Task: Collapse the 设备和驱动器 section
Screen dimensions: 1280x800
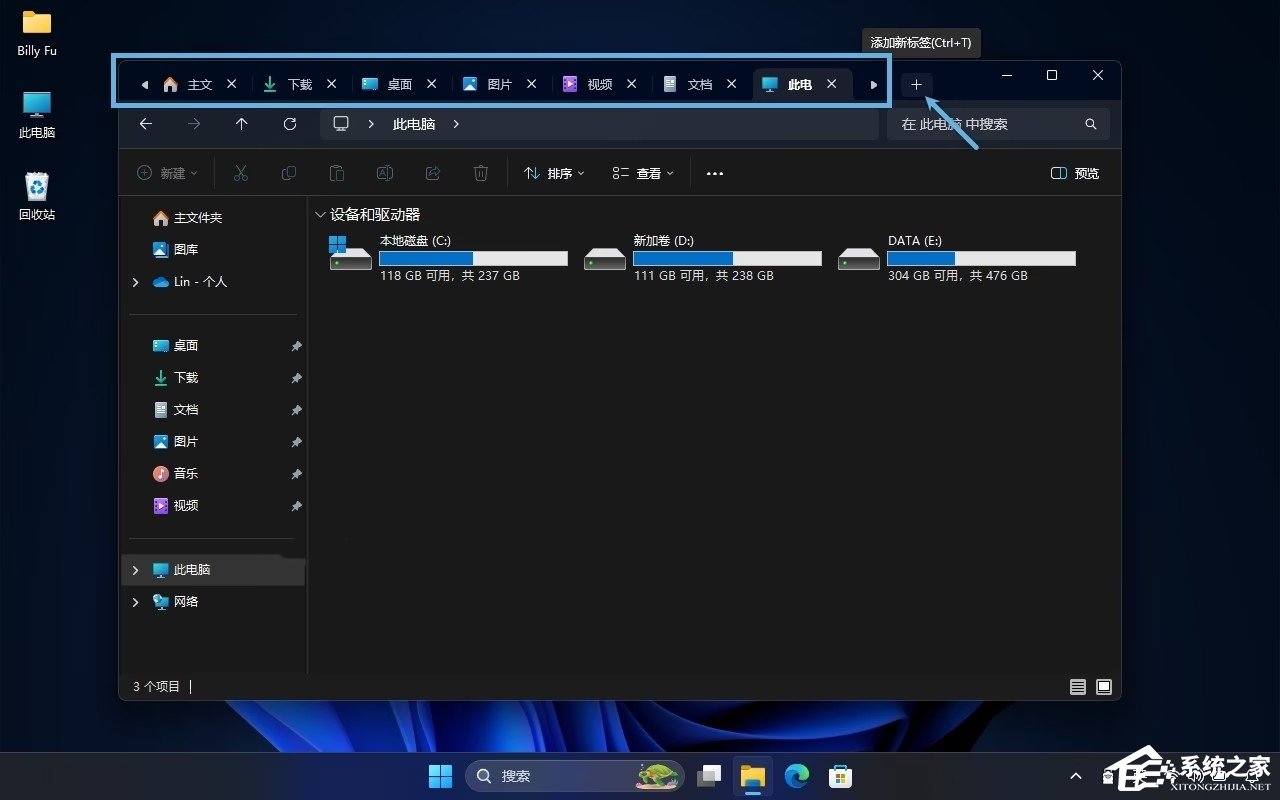Action: (320, 214)
